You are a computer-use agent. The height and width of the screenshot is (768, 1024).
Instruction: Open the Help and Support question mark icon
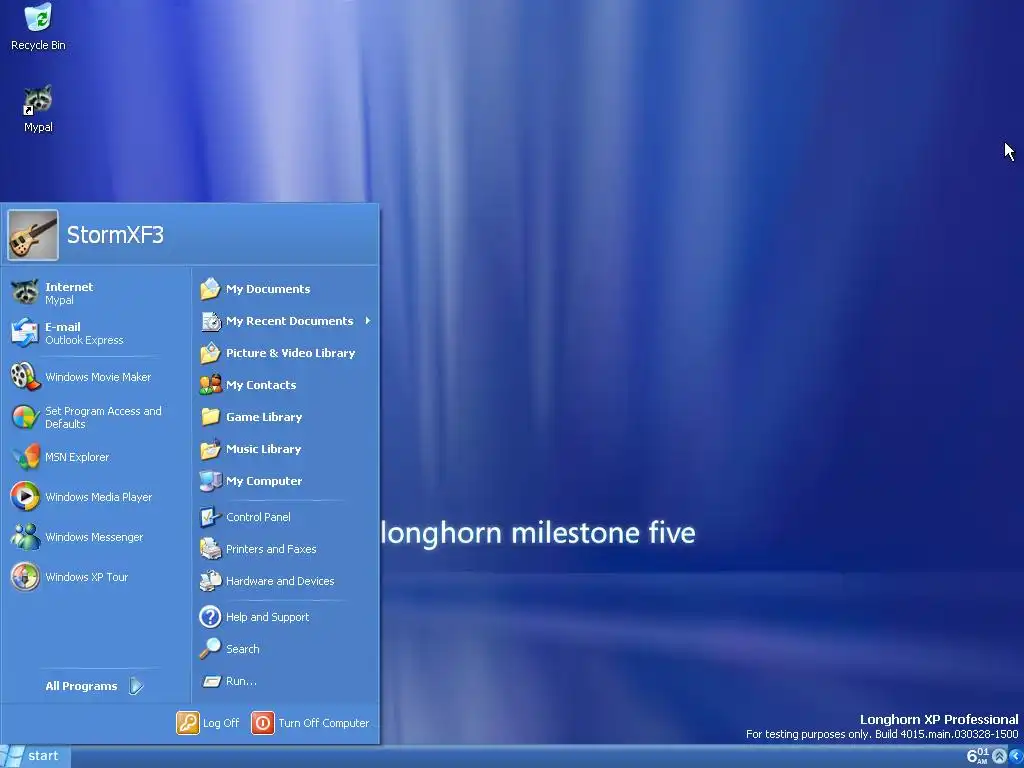point(210,616)
